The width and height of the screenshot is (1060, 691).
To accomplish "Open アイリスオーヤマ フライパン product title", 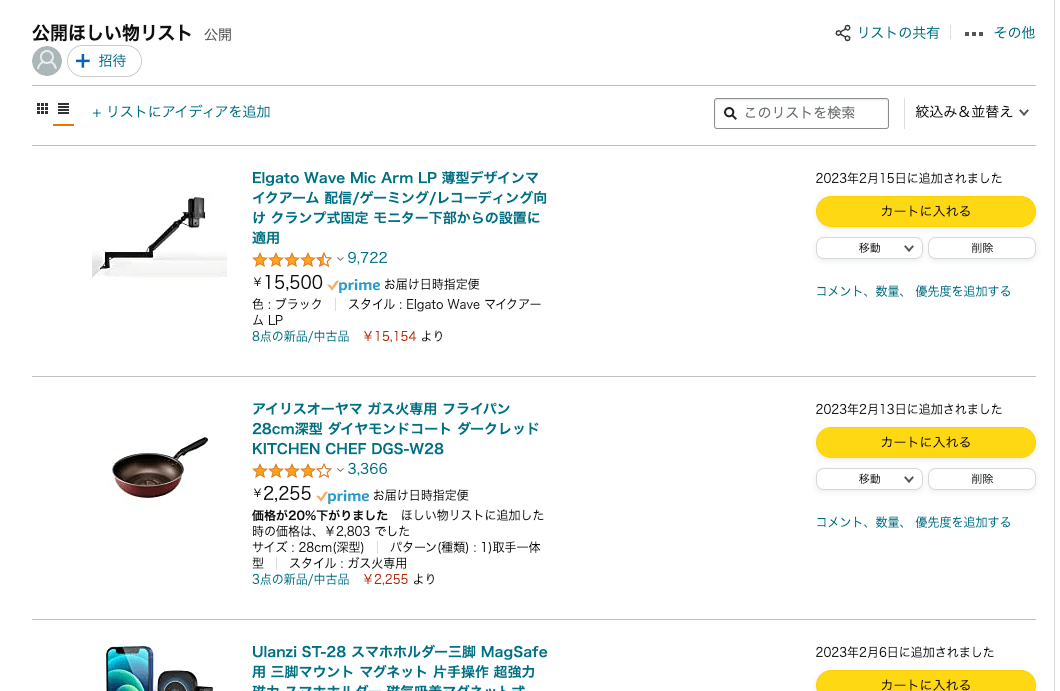I will click(395, 429).
